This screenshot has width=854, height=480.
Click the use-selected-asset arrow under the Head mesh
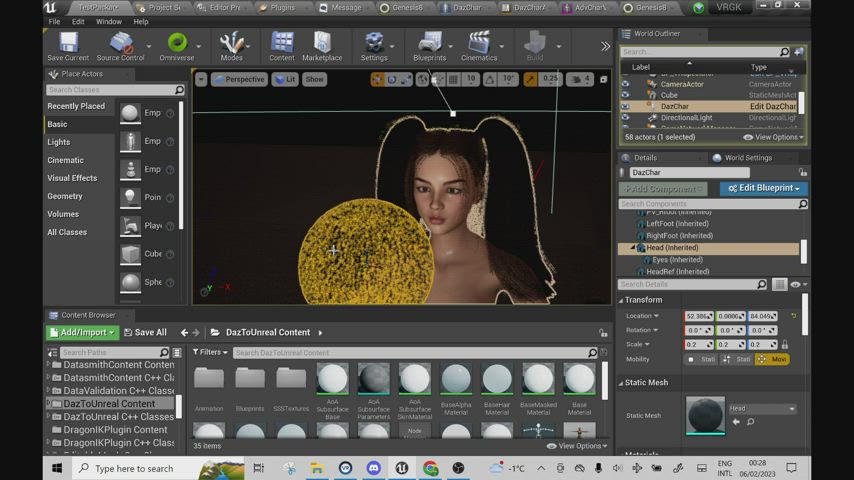pos(736,422)
